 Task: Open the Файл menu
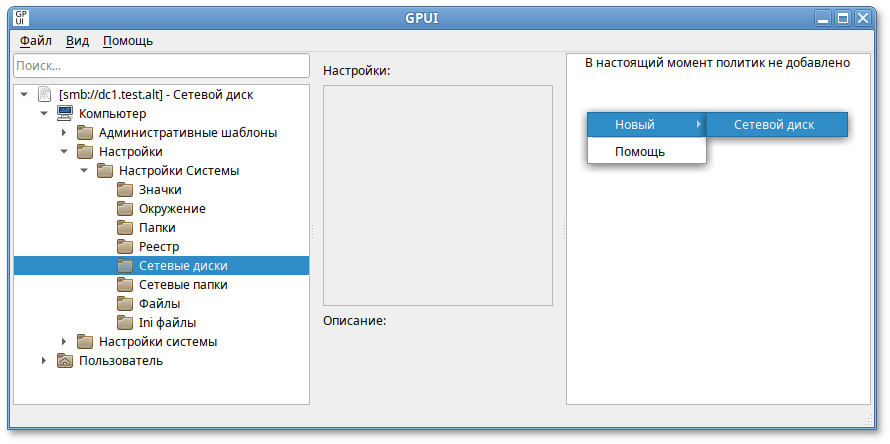coord(36,41)
